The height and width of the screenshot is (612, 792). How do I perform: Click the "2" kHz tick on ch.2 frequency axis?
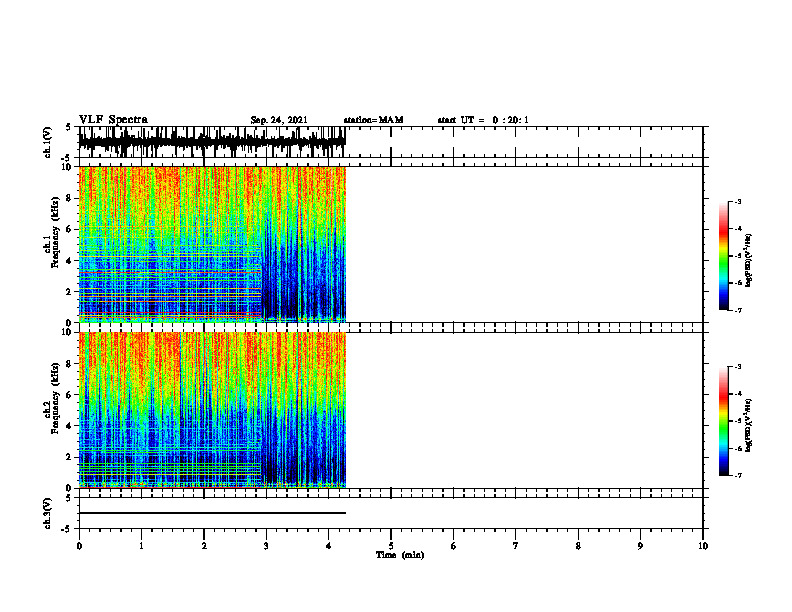pos(70,457)
